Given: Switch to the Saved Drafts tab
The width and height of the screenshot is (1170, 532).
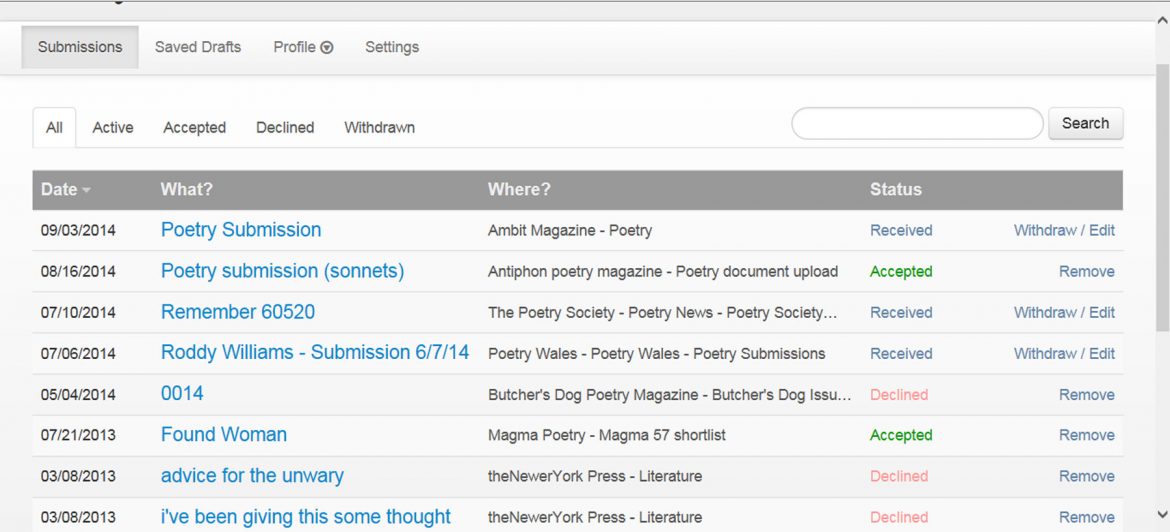Looking at the screenshot, I should (198, 47).
